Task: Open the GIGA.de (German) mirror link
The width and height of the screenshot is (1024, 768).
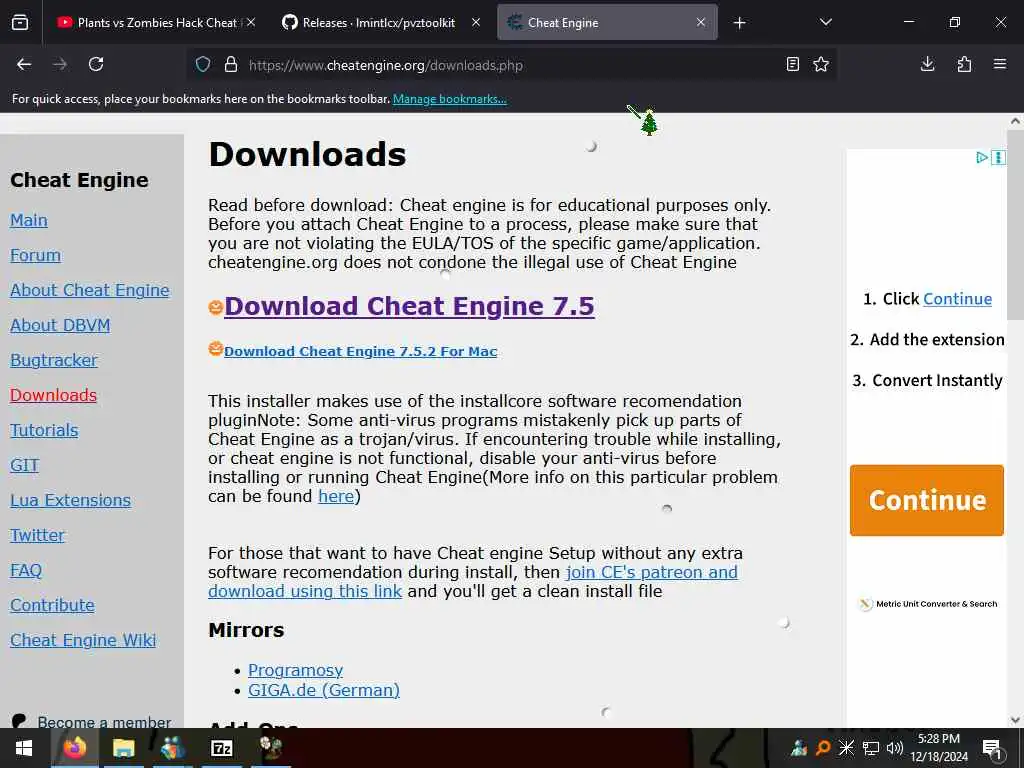Action: pos(324,690)
